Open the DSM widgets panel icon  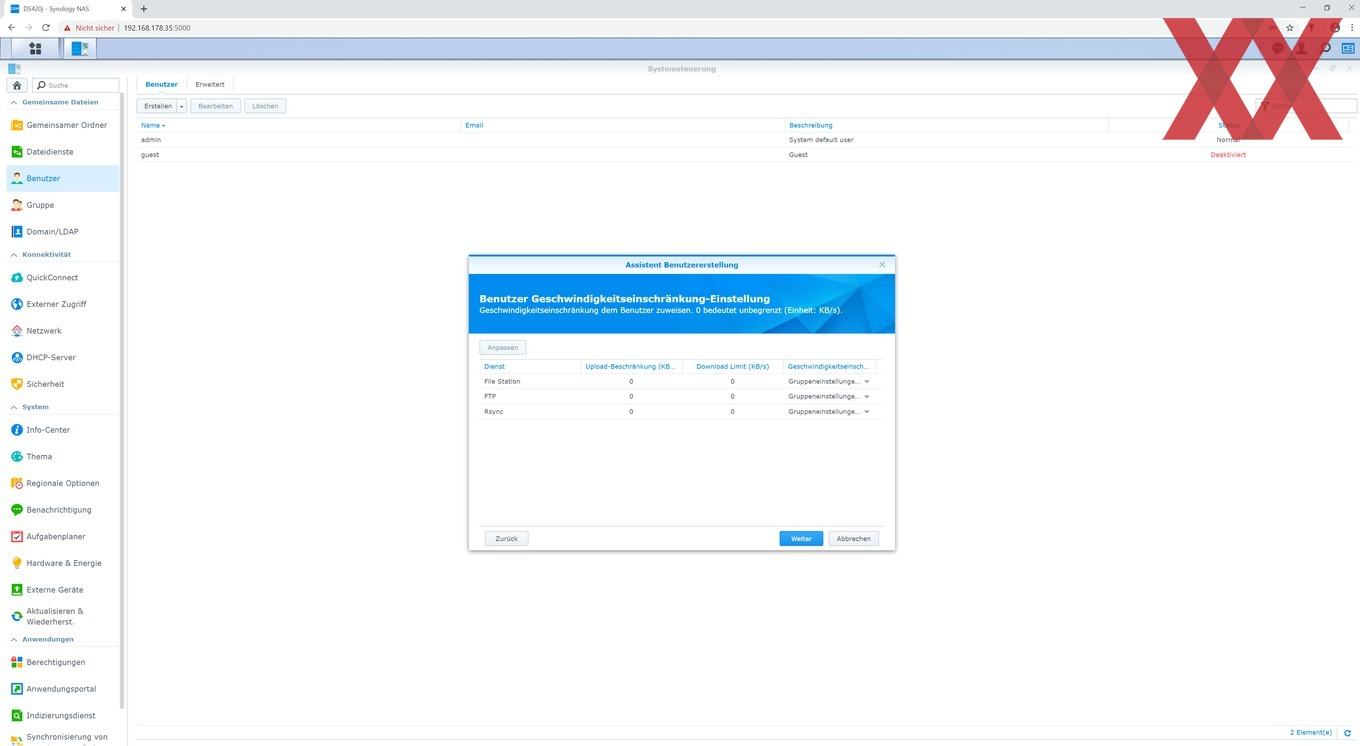1348,48
